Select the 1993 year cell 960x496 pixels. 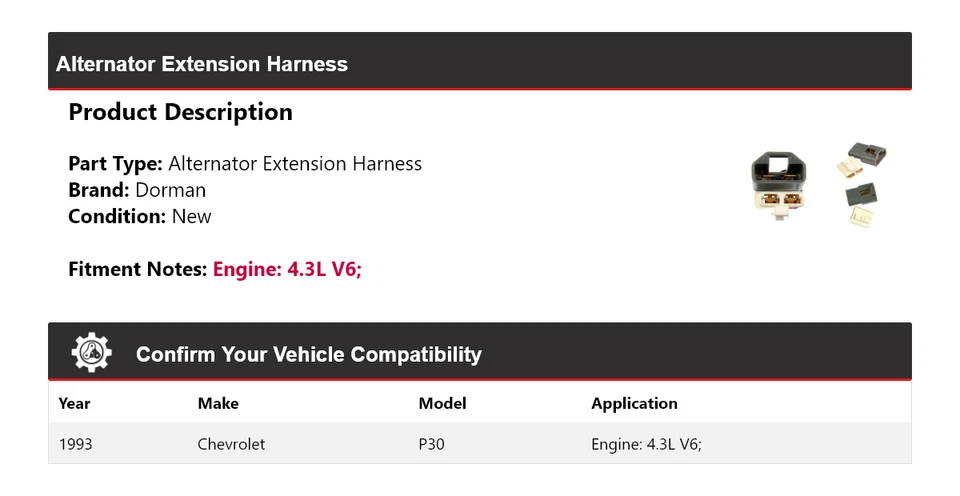(x=75, y=444)
